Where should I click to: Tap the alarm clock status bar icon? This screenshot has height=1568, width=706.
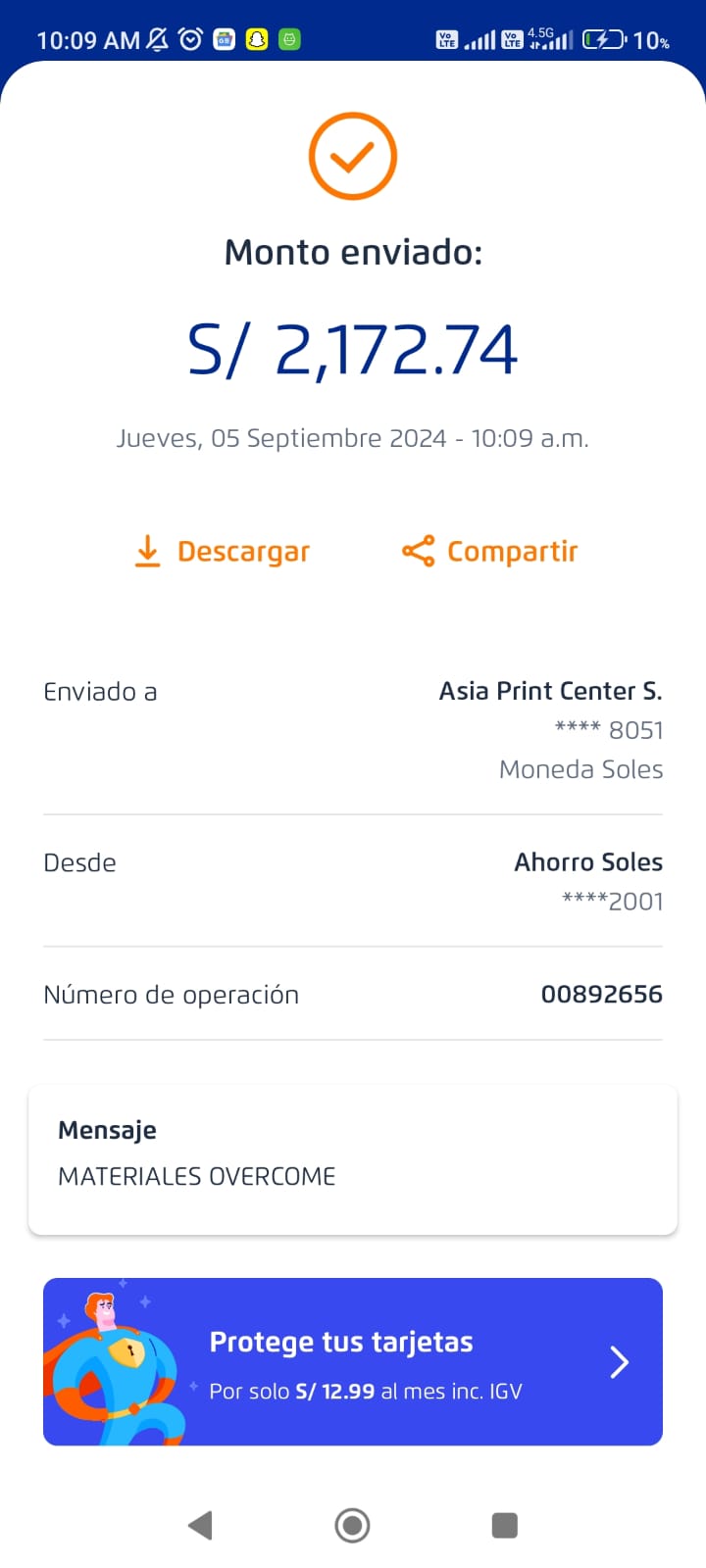[x=190, y=39]
